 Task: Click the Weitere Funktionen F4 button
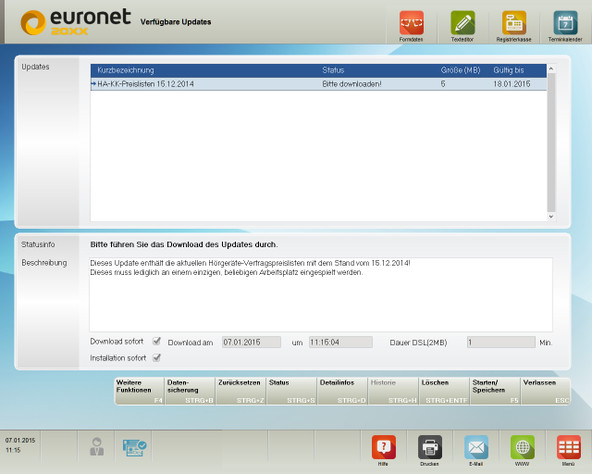[139, 391]
